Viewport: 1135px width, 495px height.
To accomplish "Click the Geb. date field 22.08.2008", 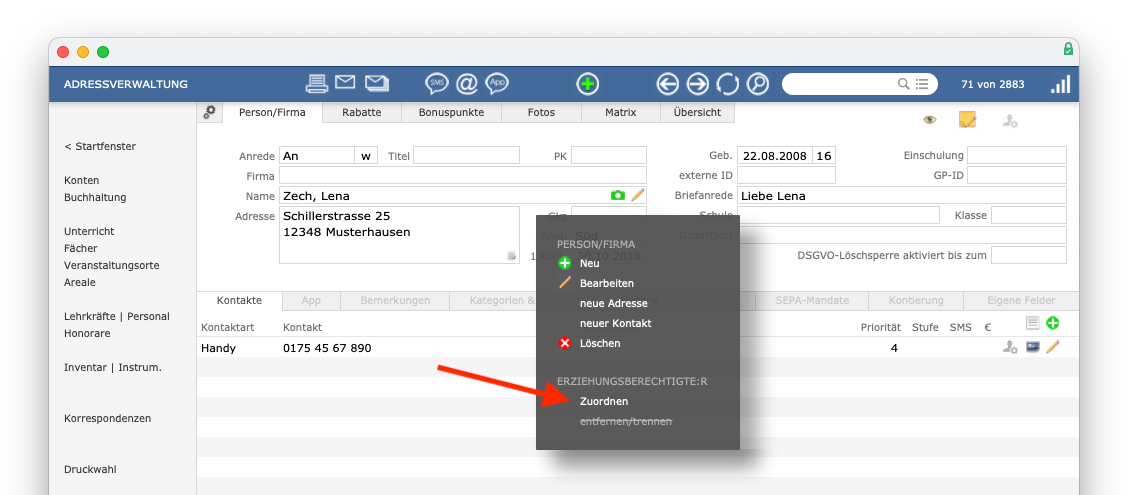I will [775, 156].
